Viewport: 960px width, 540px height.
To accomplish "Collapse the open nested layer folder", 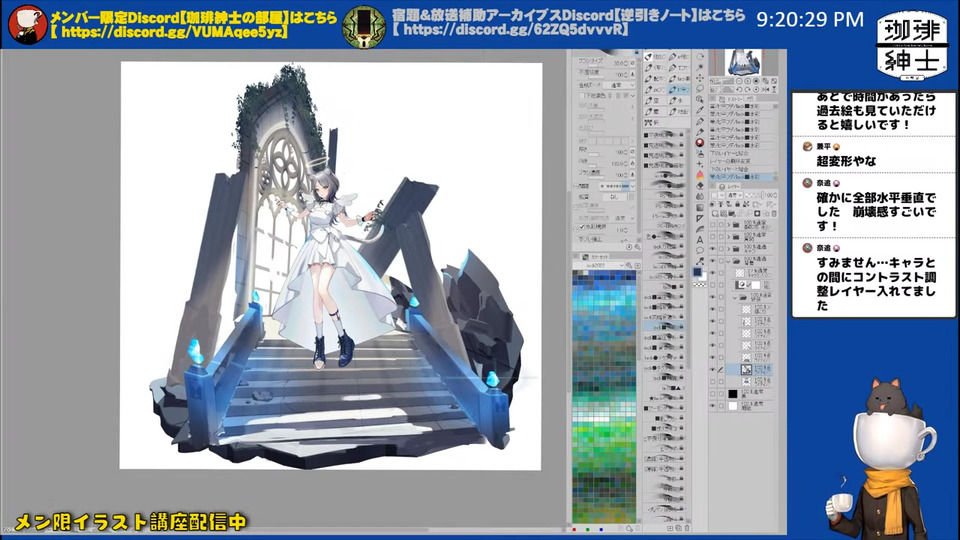I will pos(735,297).
